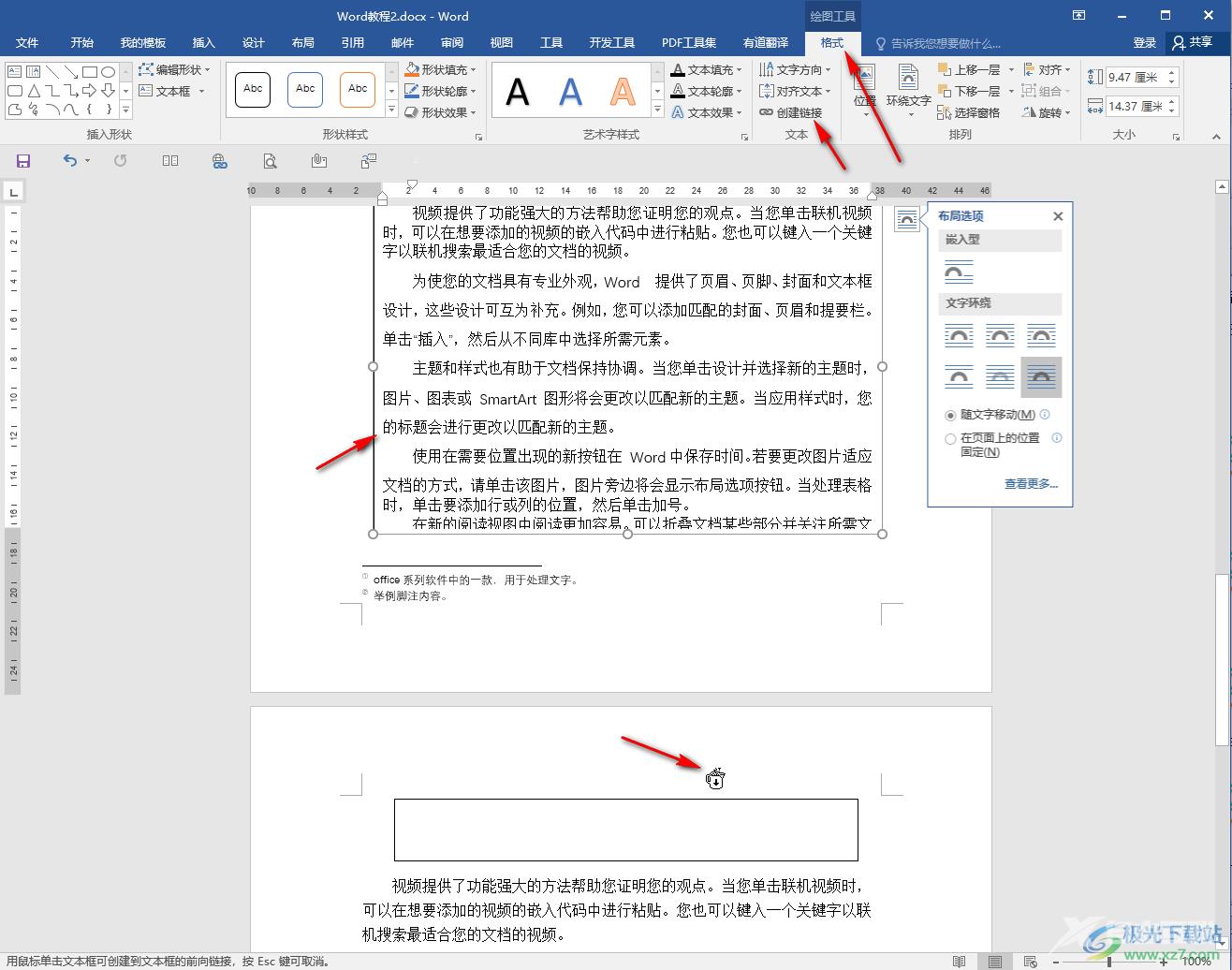The height and width of the screenshot is (970, 1232).
Task: Click info icon next to 随文字移动
Action: (1045, 414)
